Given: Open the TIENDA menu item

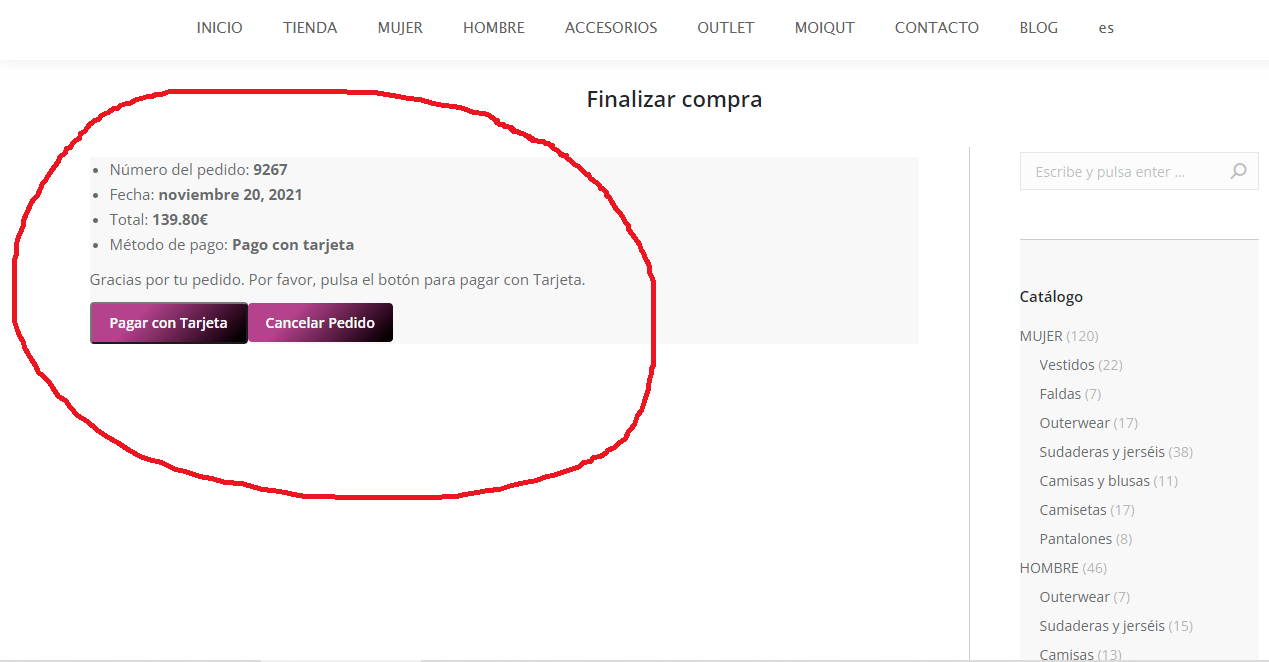Looking at the screenshot, I should click(x=310, y=28).
